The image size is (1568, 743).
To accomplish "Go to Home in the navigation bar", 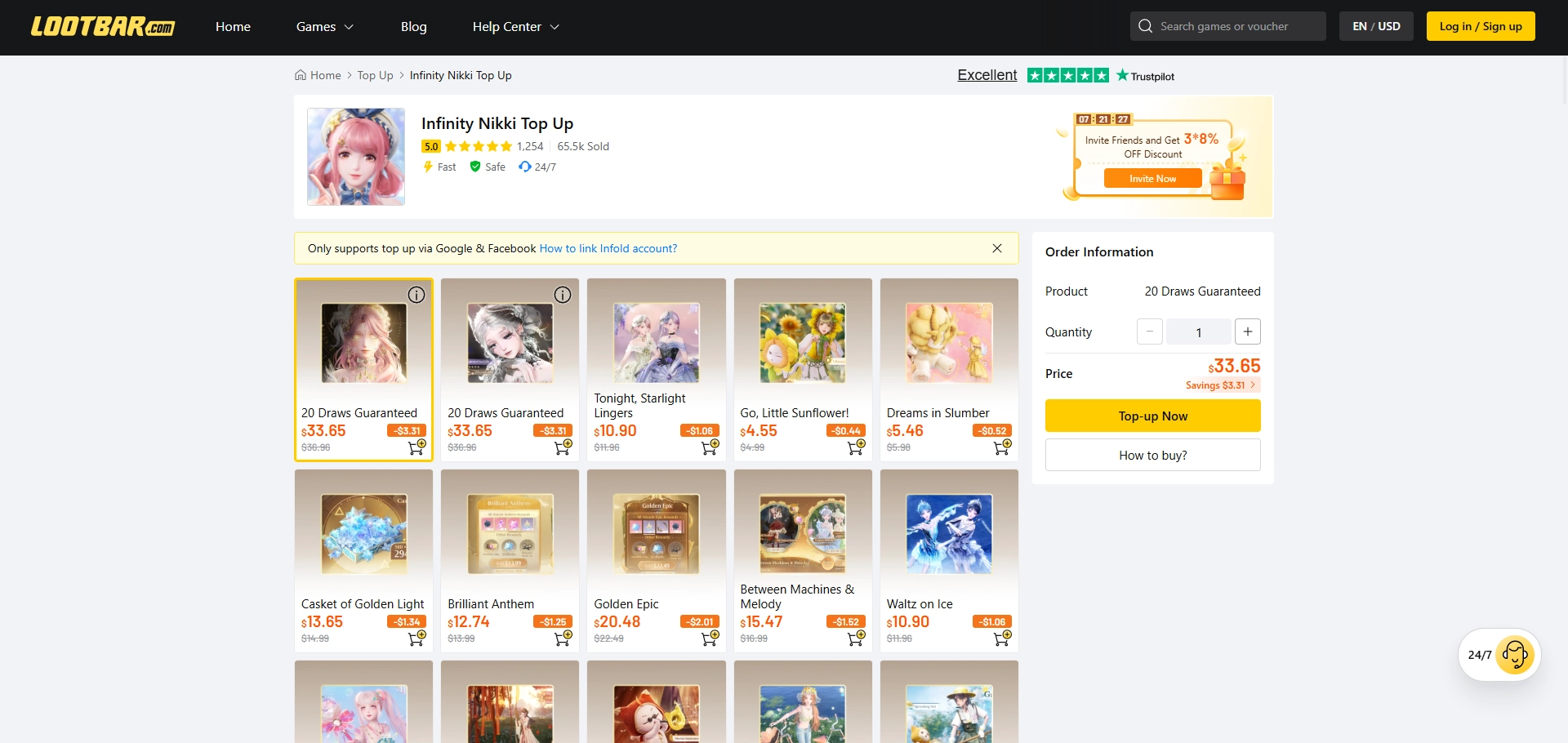I will pyautogui.click(x=233, y=27).
